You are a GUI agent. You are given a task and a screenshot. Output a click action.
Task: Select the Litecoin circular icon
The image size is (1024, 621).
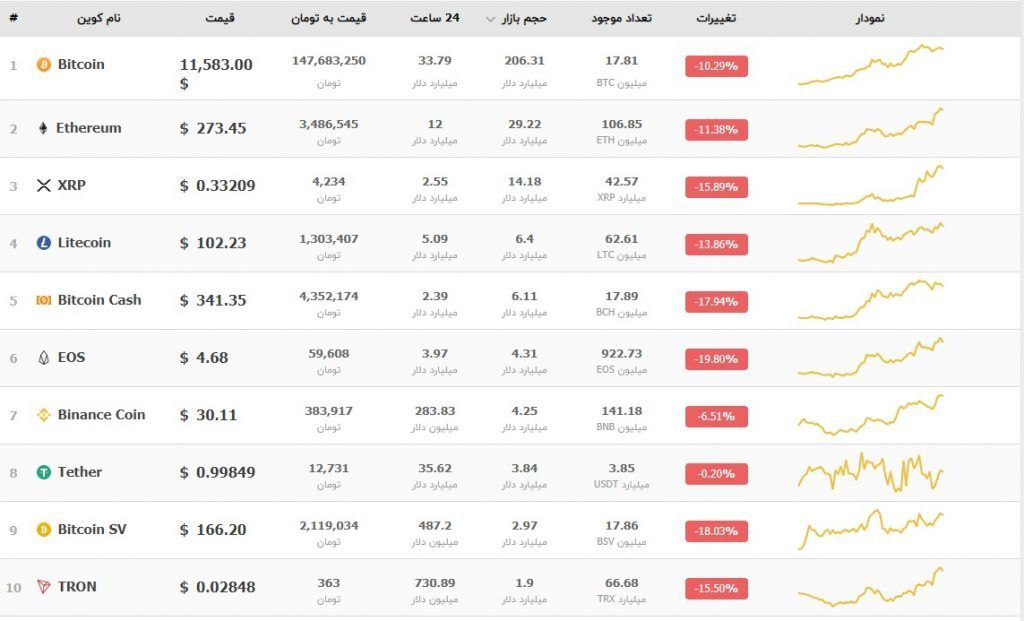point(42,243)
